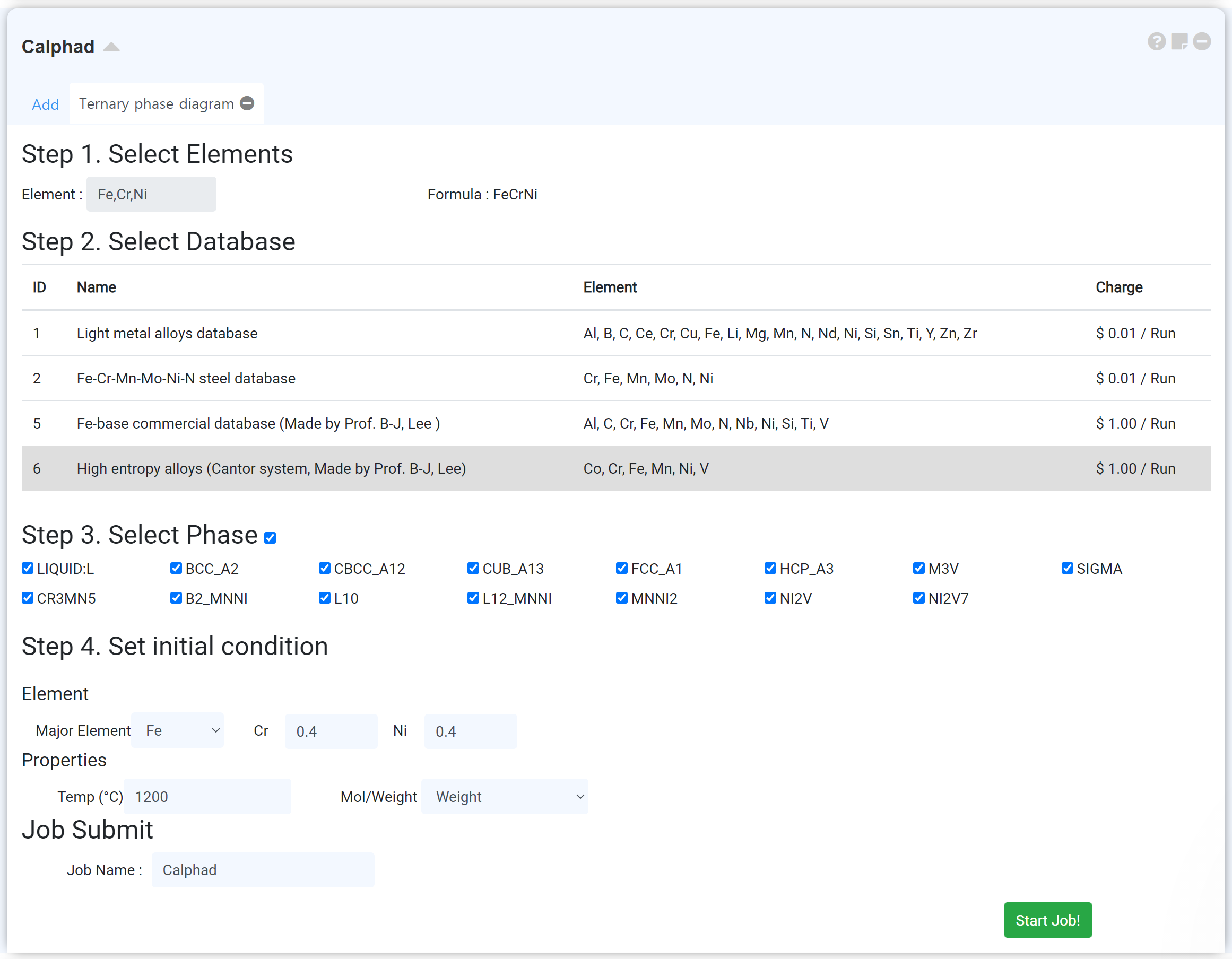Select the Light metal alloys database row
The height and width of the screenshot is (959, 1232).
[x=616, y=333]
